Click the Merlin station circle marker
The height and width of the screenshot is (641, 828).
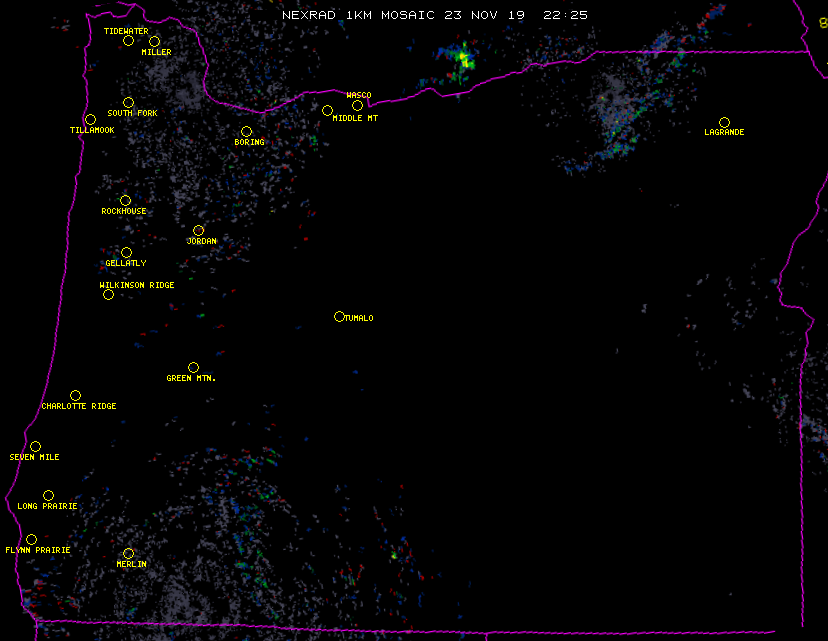[x=128, y=554]
